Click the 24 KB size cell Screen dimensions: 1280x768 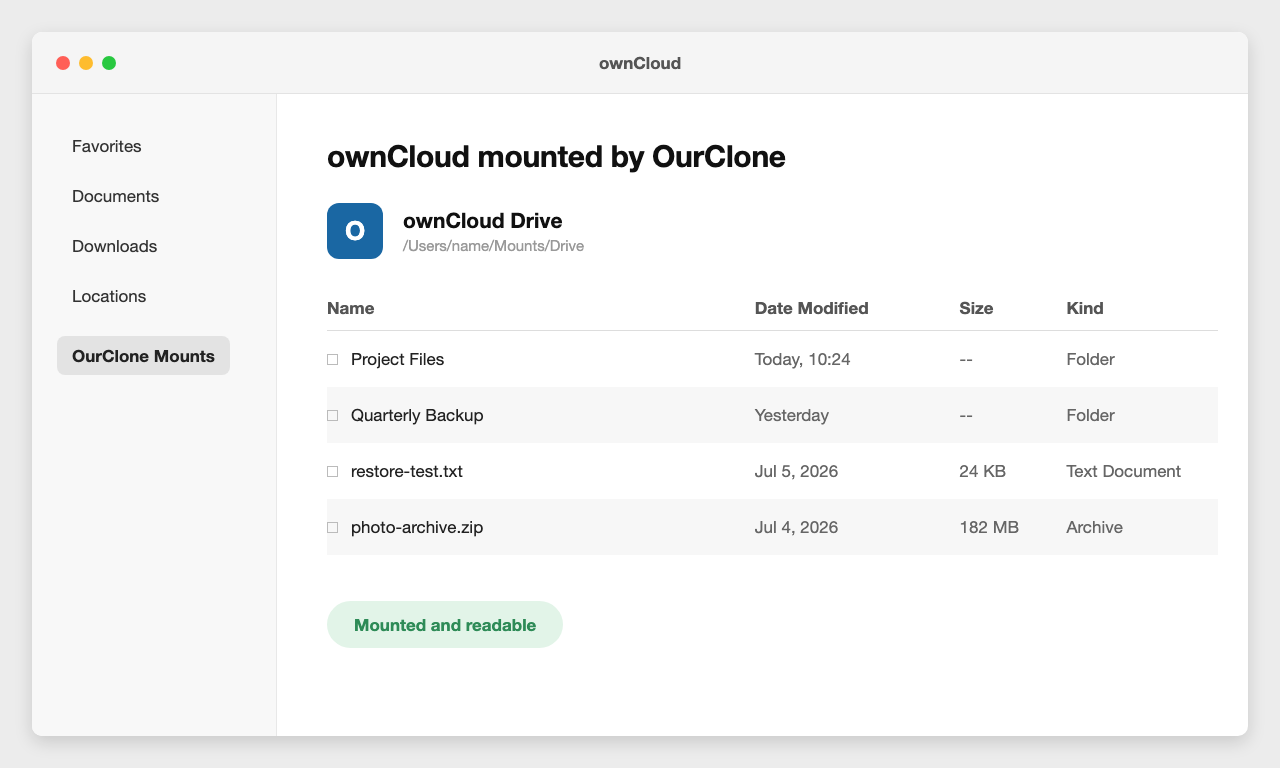[983, 471]
